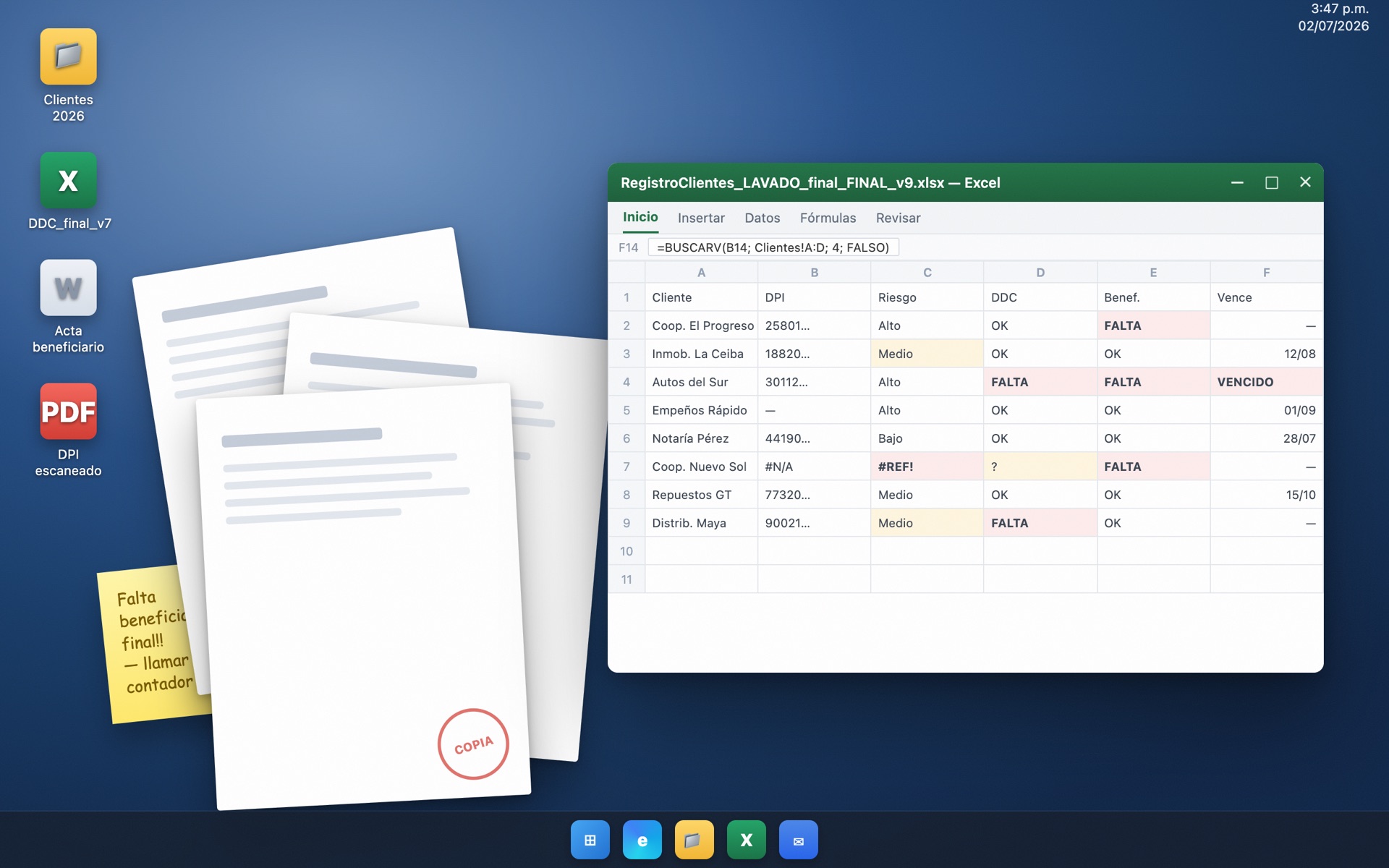Maximize the Excel window

(1271, 182)
